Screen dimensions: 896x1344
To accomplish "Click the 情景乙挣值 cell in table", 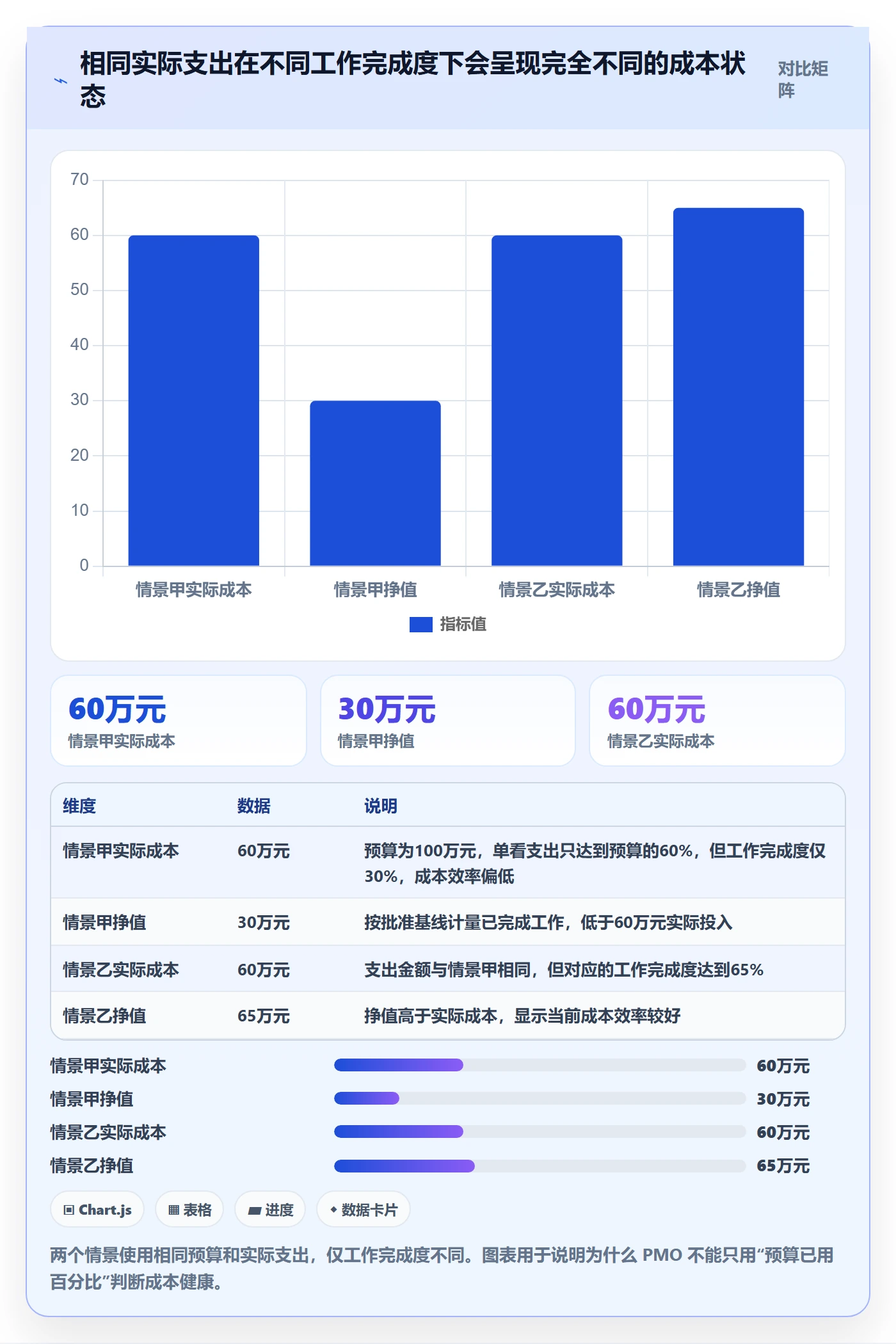I will [x=104, y=1016].
